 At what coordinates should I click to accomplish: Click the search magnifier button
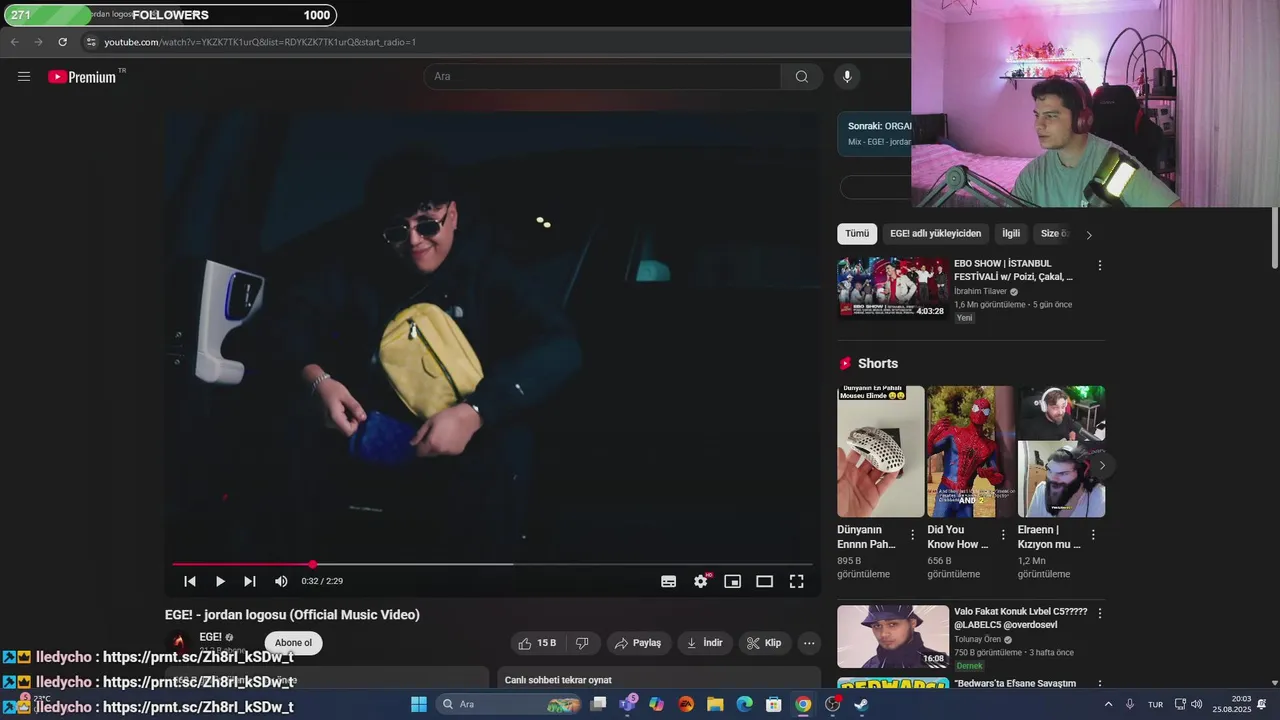[x=801, y=77]
